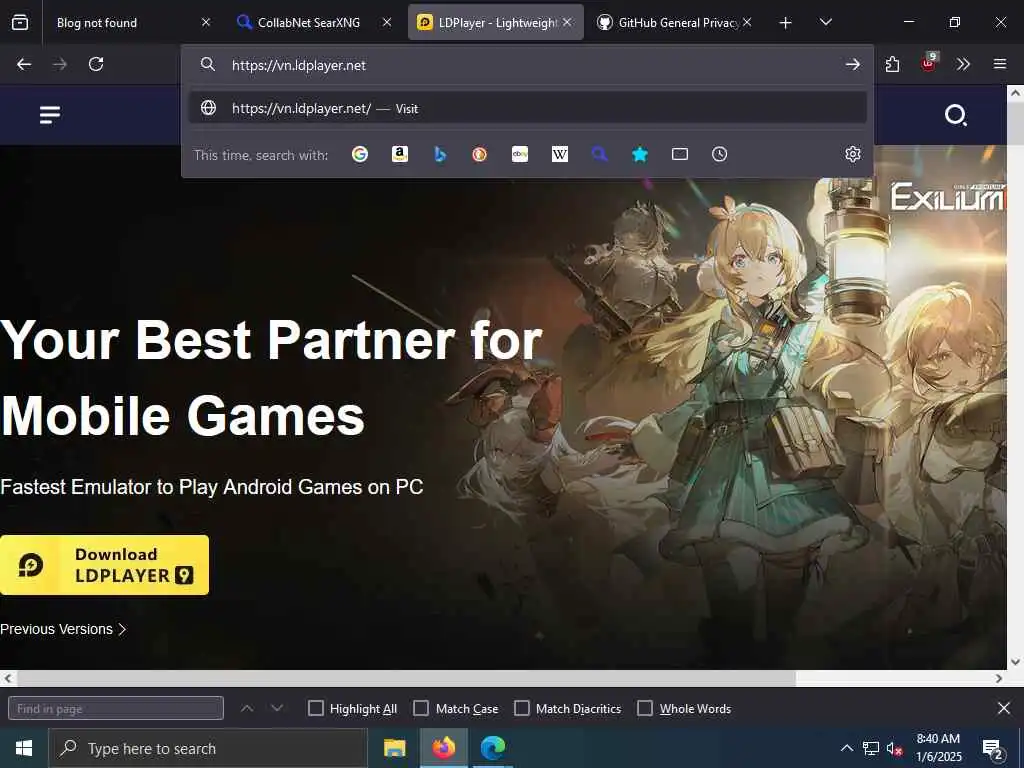The image size is (1024, 768).
Task: Enable Whole Words checkbox
Action: pos(645,708)
